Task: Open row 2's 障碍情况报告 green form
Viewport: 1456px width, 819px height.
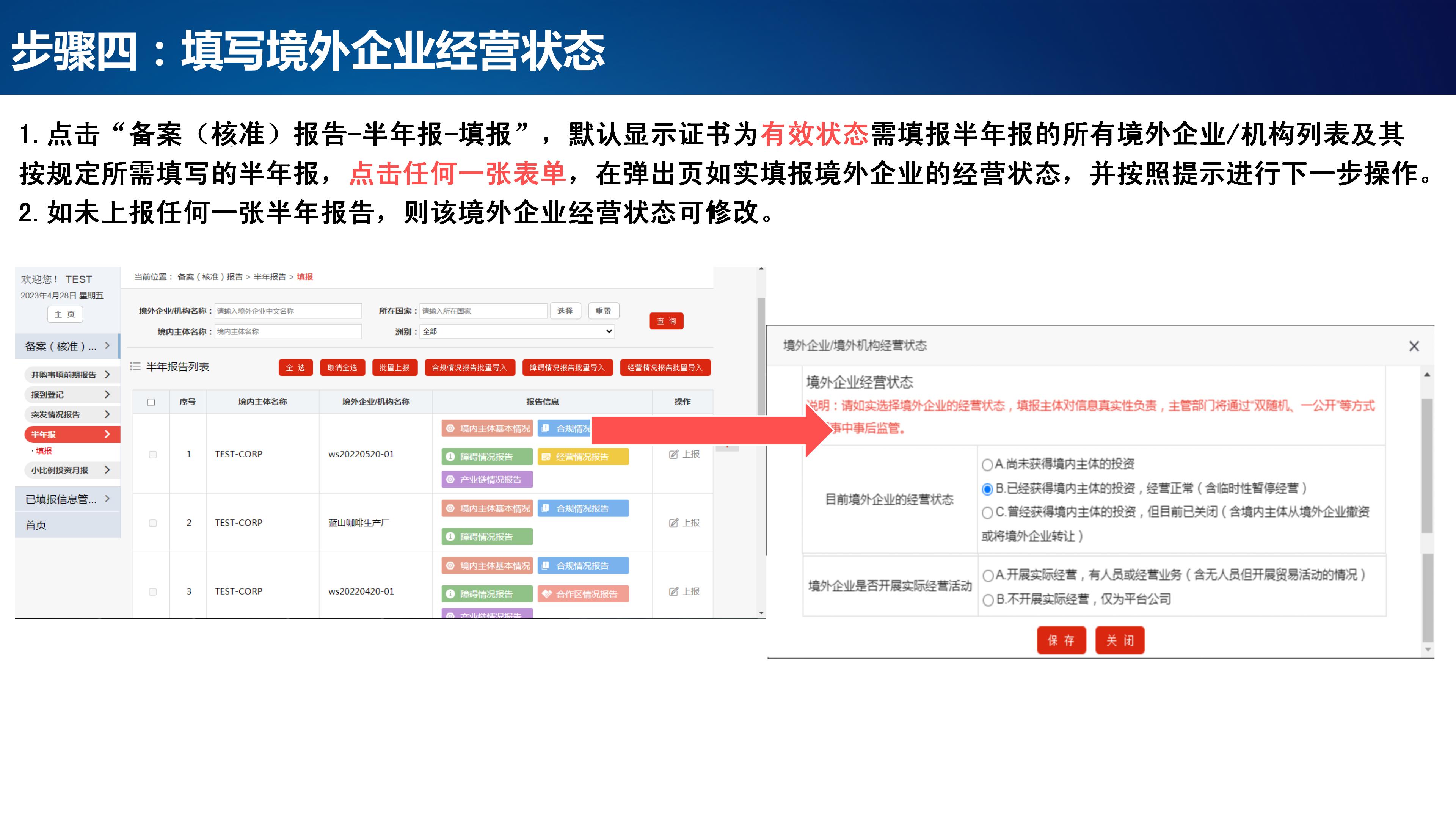Action: 486,537
